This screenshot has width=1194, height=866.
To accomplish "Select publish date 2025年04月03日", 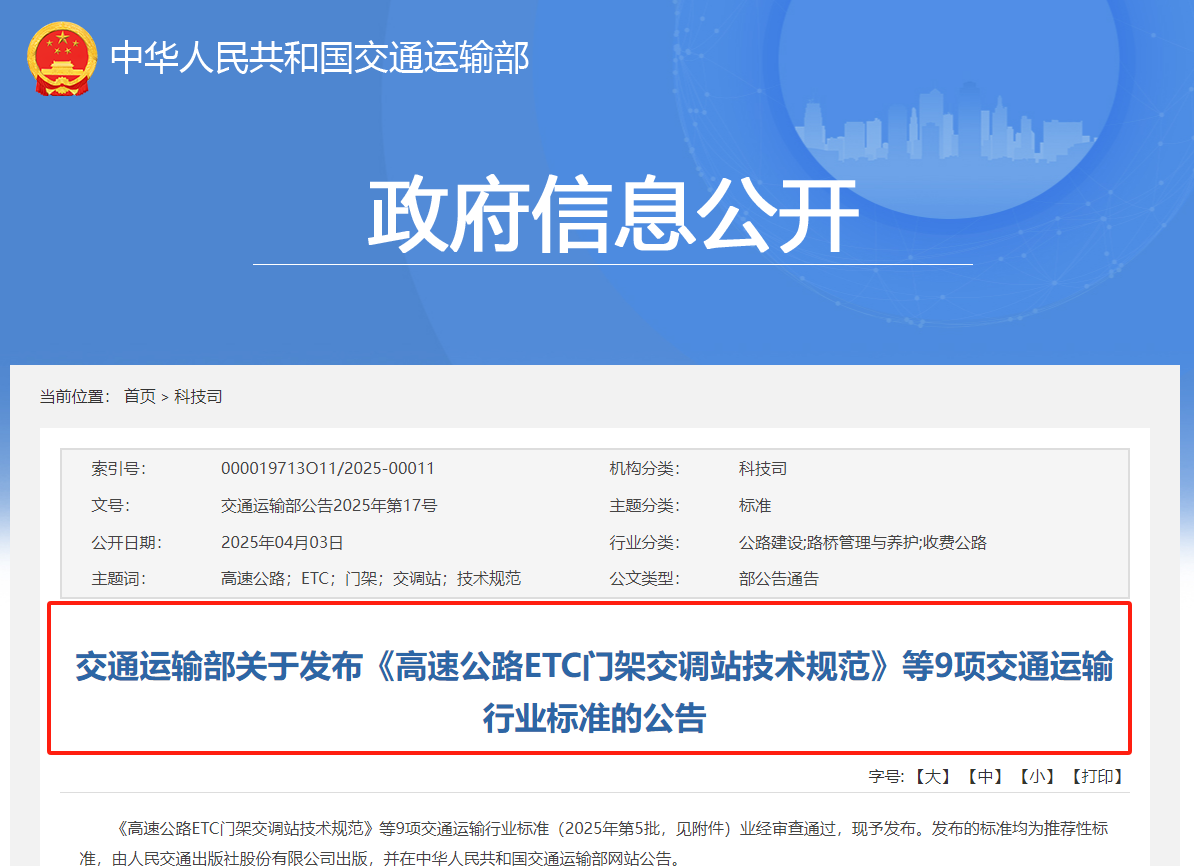I will point(282,542).
